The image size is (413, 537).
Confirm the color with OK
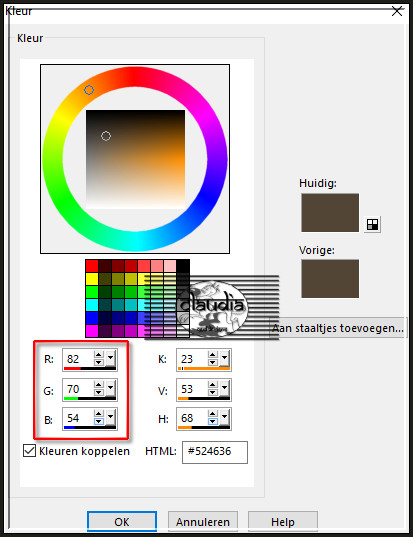122,522
